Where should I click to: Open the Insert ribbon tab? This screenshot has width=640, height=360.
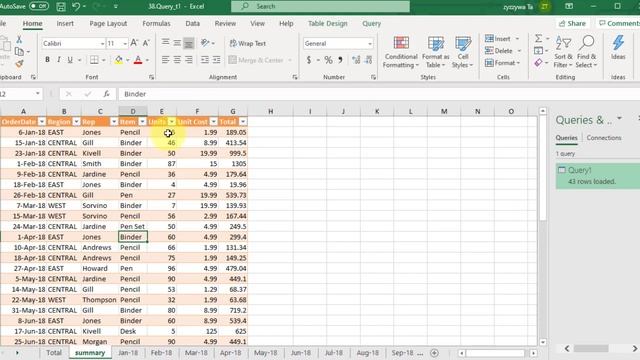[x=65, y=24]
